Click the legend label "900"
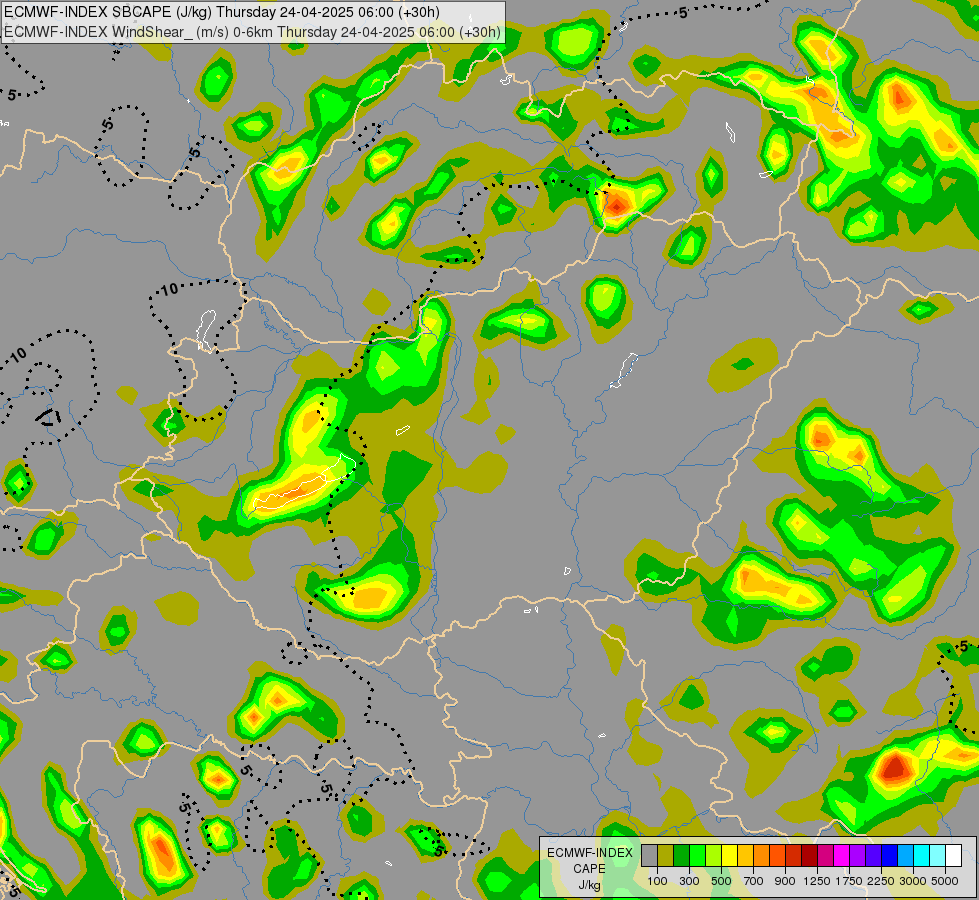Image resolution: width=979 pixels, height=900 pixels. (x=785, y=881)
